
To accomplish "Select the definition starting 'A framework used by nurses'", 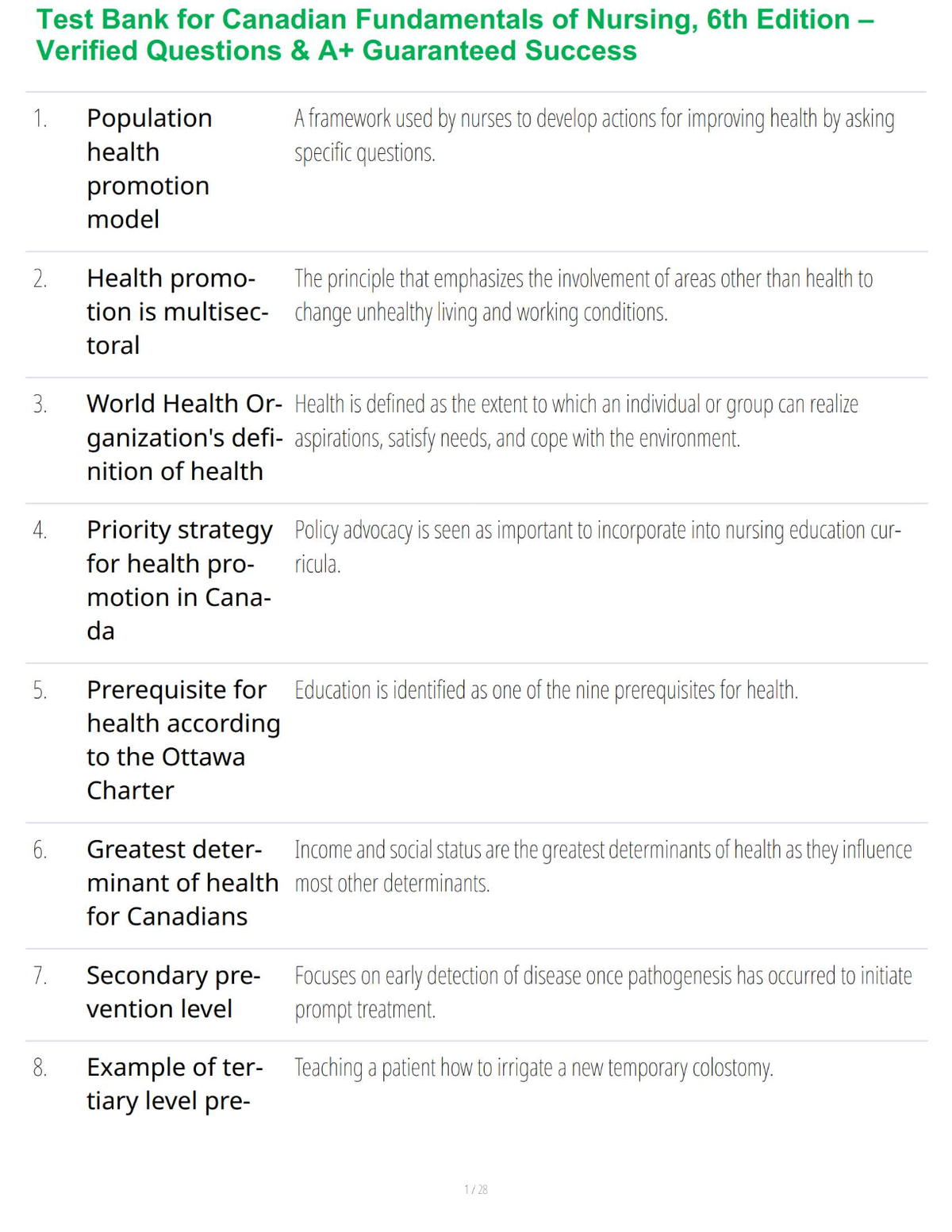I will pos(594,135).
